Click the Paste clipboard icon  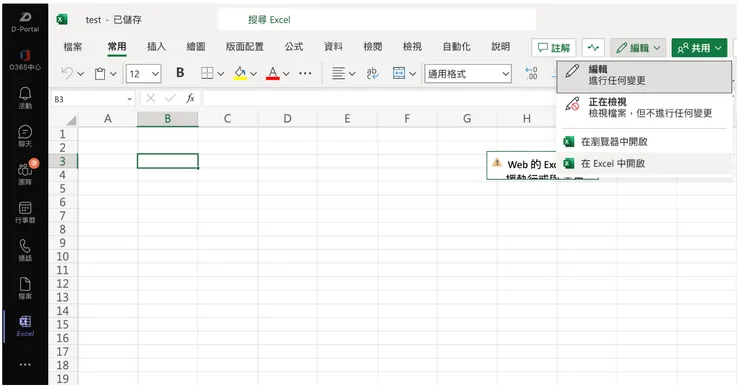tap(100, 74)
